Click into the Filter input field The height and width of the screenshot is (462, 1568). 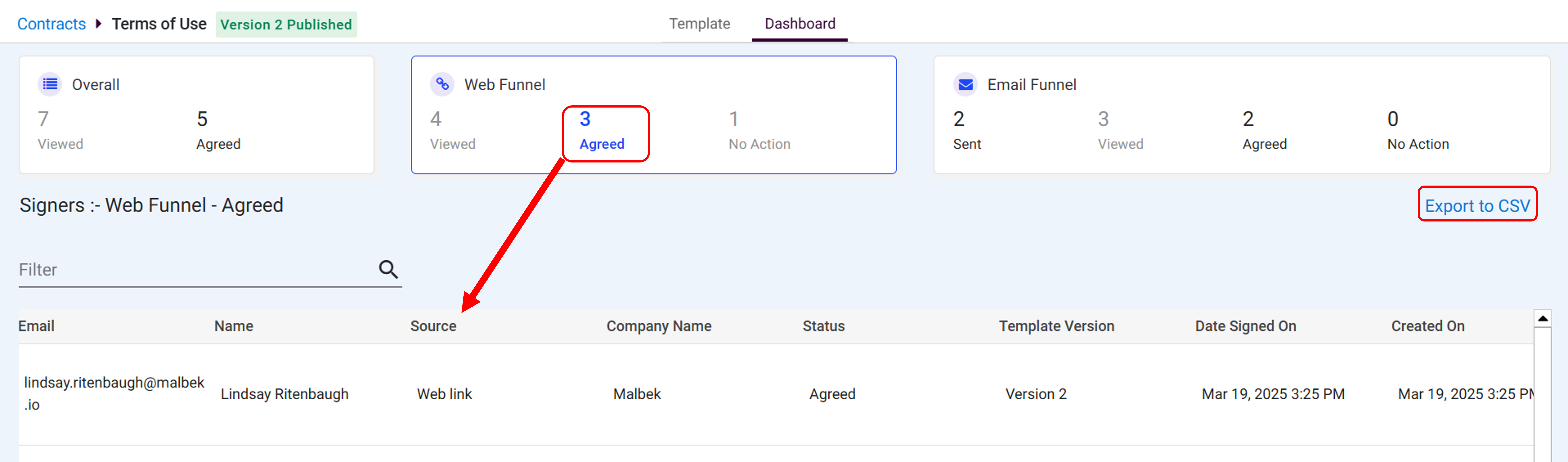195,270
